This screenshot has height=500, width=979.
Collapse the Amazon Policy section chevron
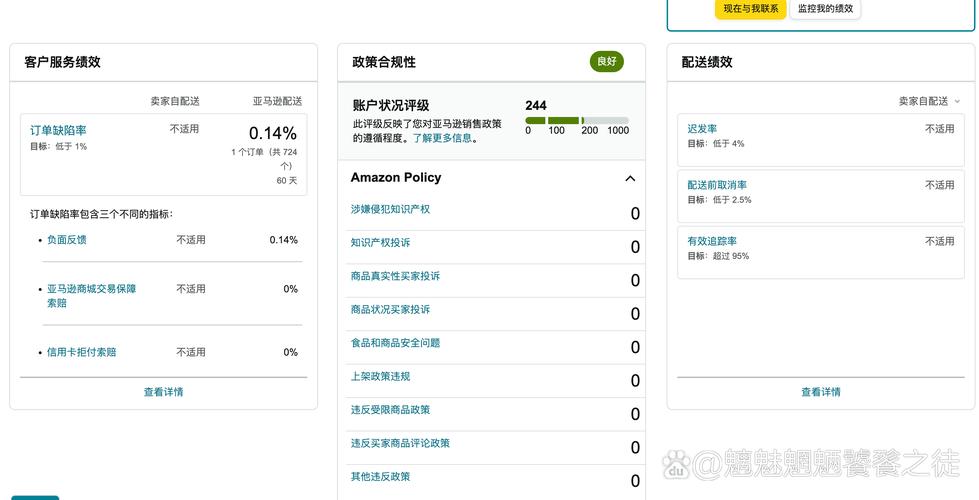click(x=631, y=179)
